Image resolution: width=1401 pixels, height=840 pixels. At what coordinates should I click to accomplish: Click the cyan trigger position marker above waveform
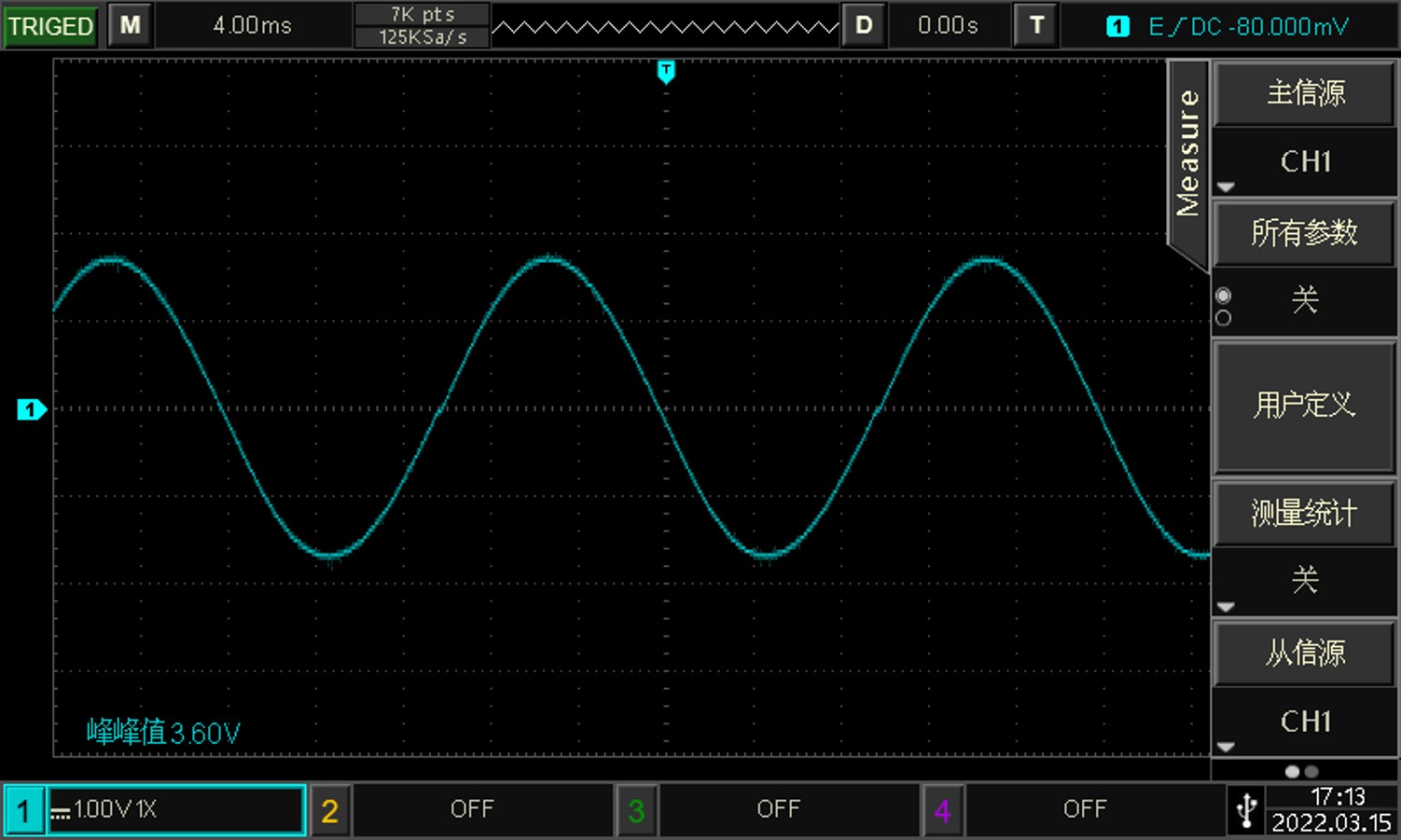[665, 72]
